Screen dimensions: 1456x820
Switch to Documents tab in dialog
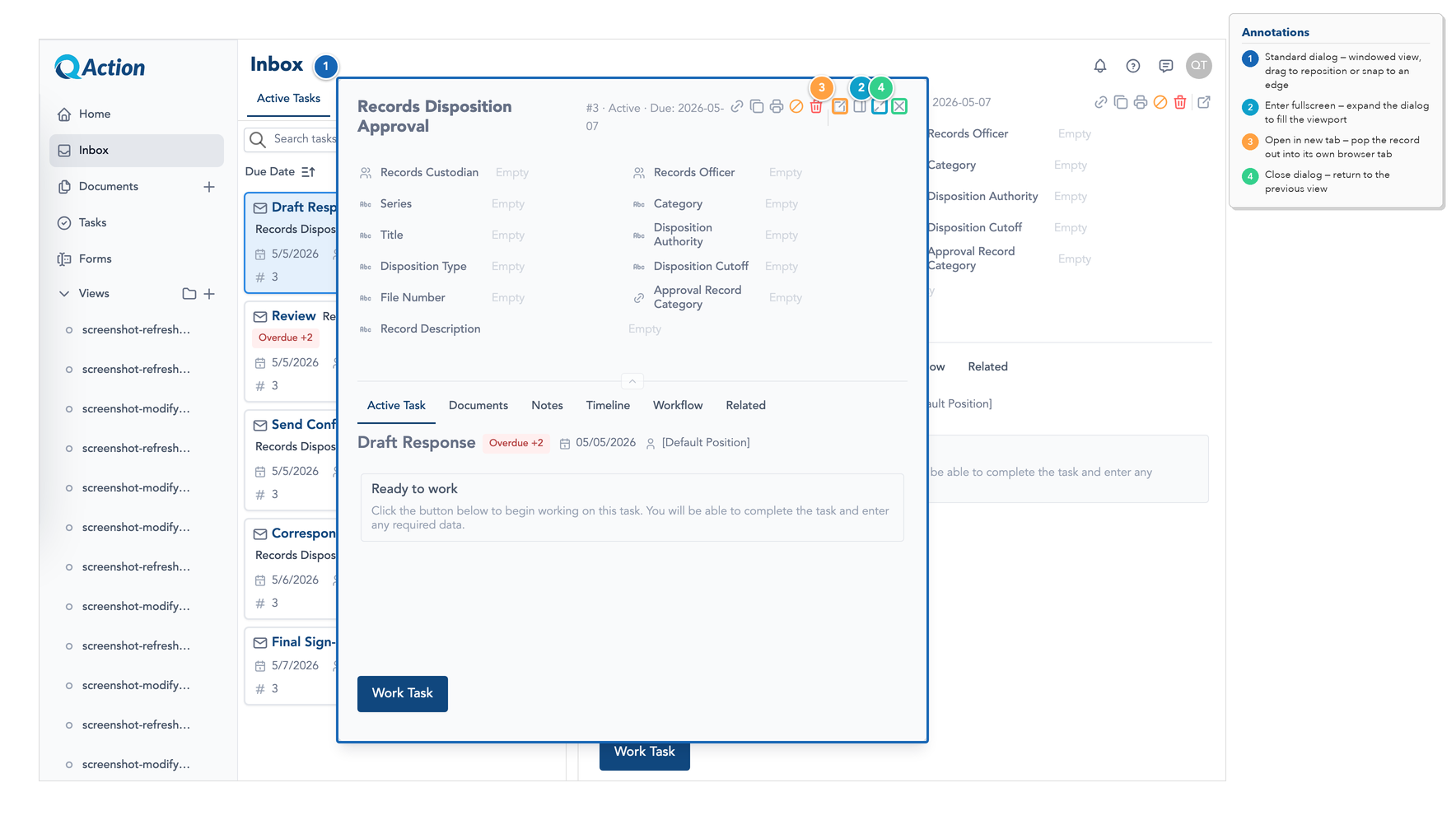click(478, 405)
